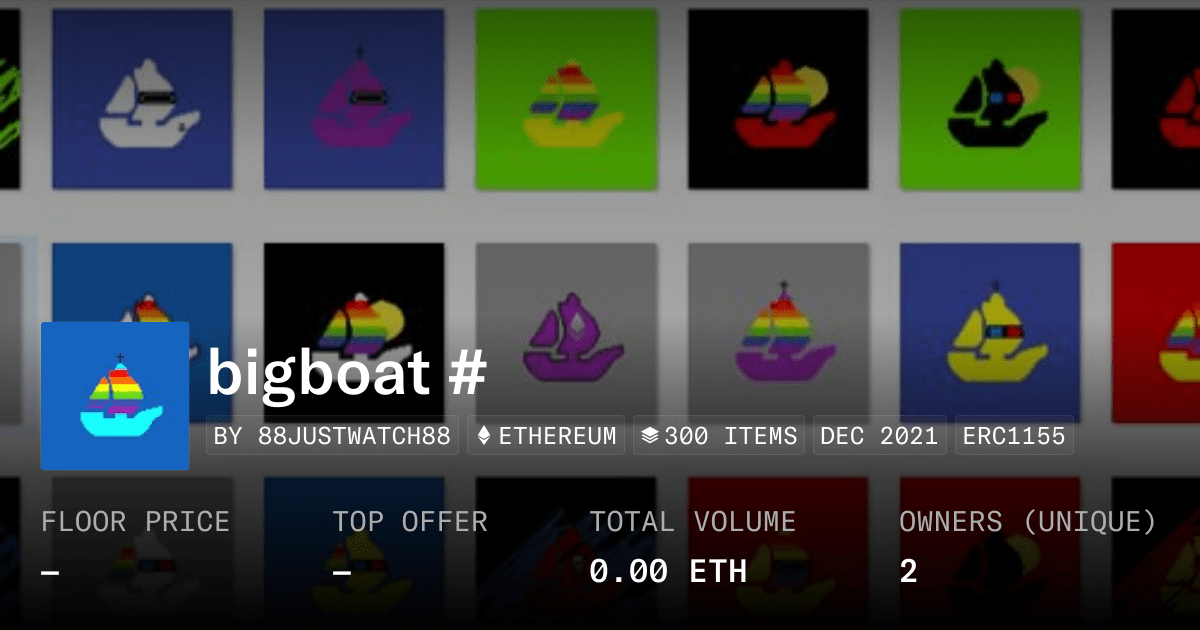Open the yellow boat with 3D glasses thumbnail
The width and height of the screenshot is (1200, 630).
990,332
